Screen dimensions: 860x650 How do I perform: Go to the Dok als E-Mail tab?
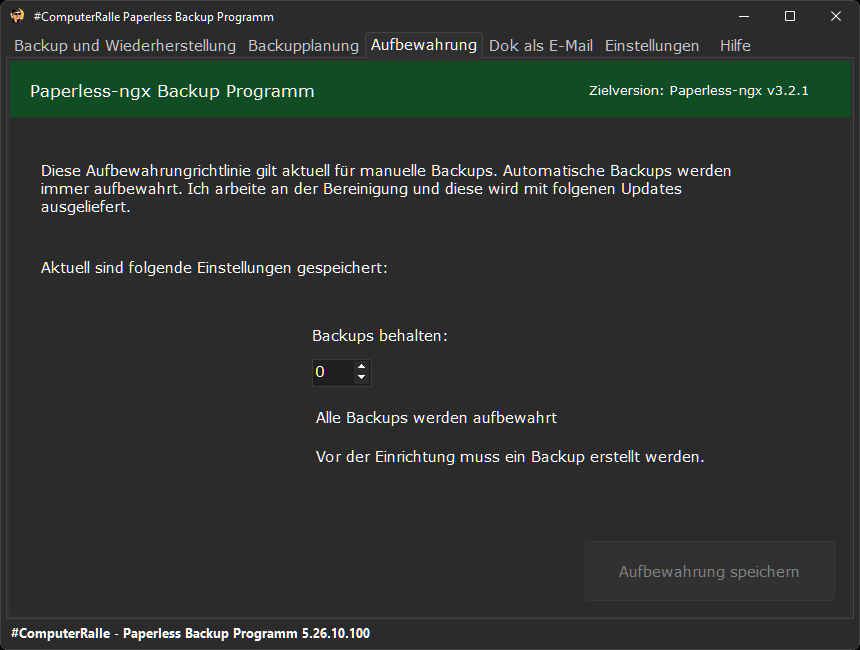[541, 46]
